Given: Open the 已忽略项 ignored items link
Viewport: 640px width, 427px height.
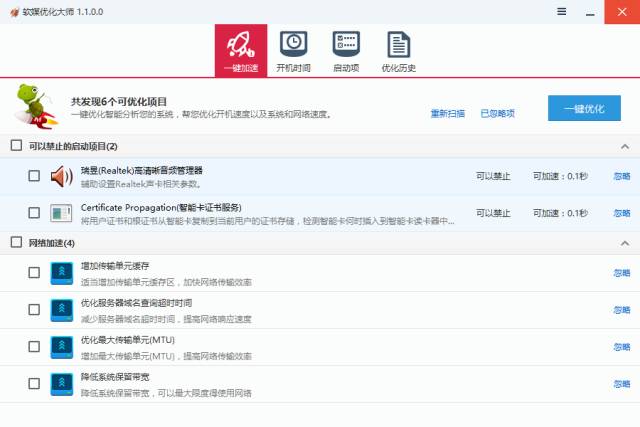Looking at the screenshot, I should 498,113.
